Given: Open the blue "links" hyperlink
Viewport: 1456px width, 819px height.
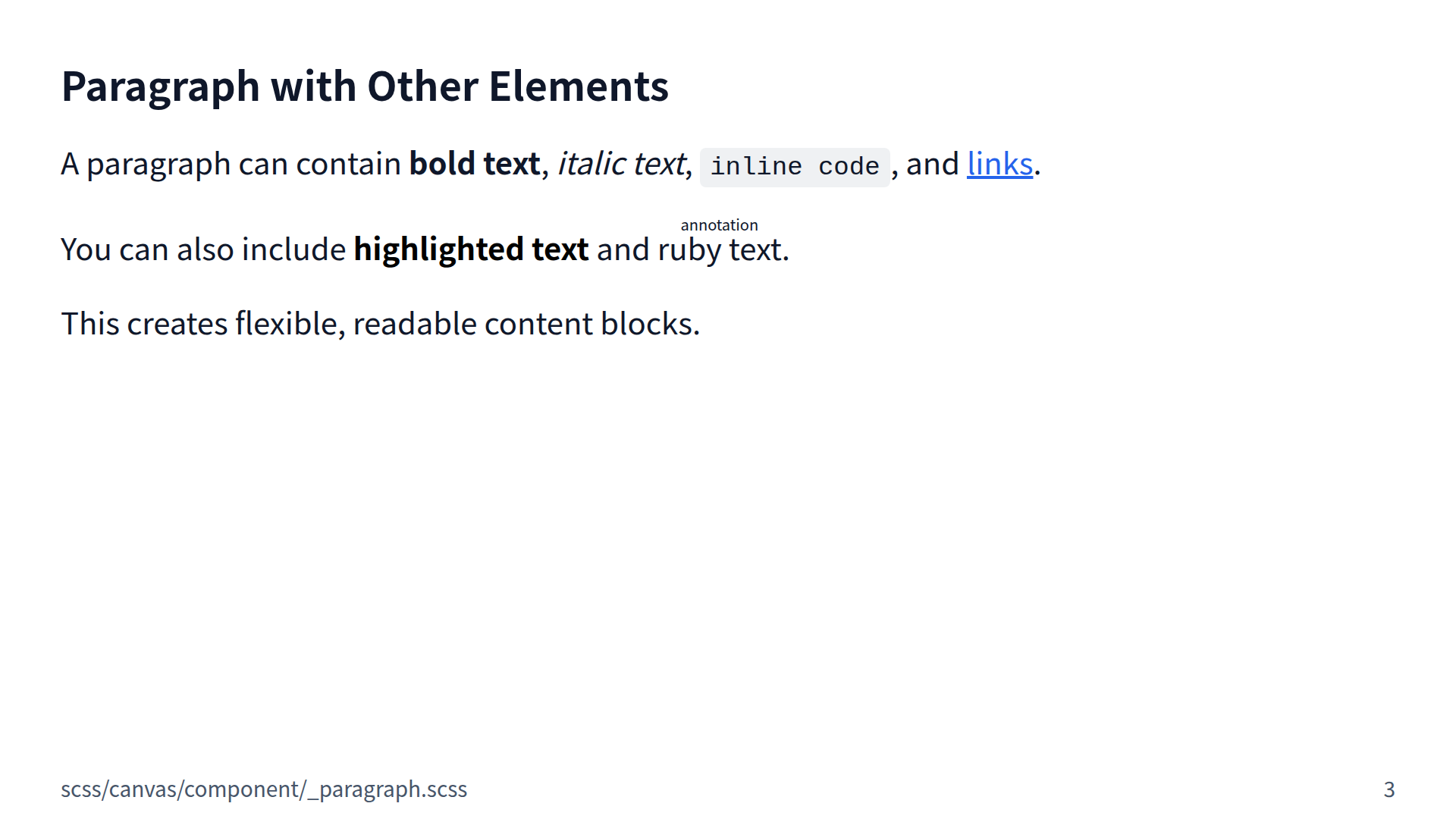Looking at the screenshot, I should coord(999,165).
